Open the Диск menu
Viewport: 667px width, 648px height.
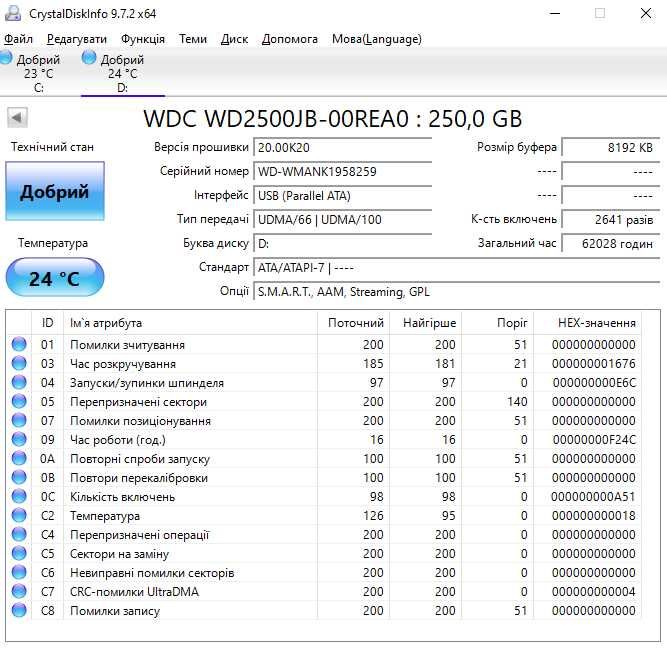tap(234, 39)
